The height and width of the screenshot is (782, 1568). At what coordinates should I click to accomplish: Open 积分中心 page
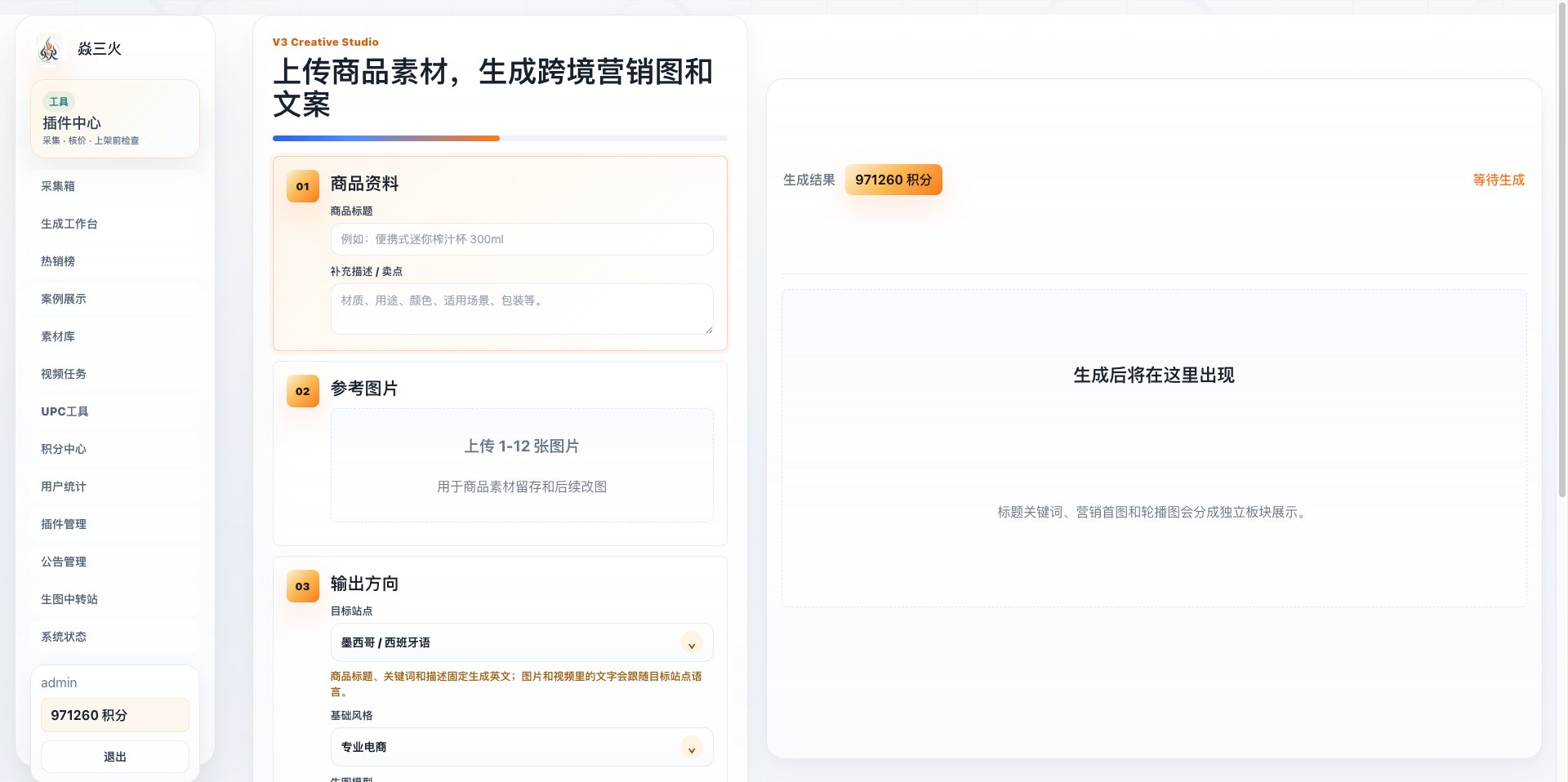115,449
